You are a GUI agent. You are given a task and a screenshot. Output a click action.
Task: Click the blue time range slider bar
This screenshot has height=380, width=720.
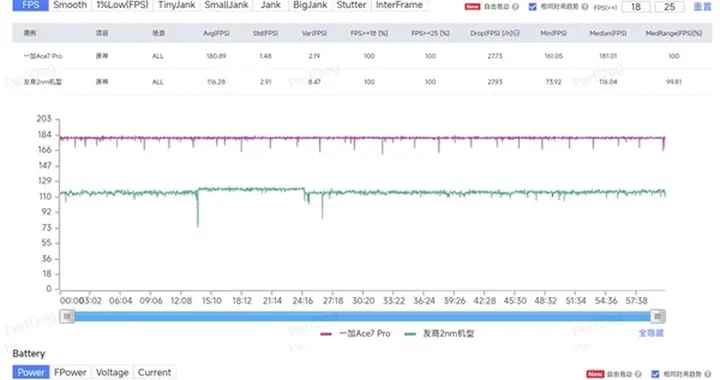pos(362,316)
